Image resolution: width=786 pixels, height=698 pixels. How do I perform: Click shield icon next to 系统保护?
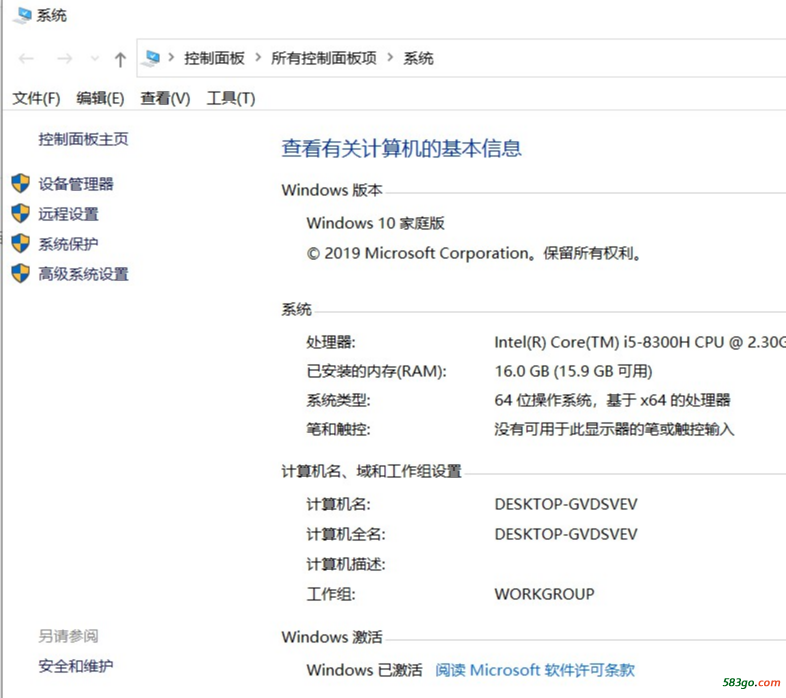click(21, 244)
